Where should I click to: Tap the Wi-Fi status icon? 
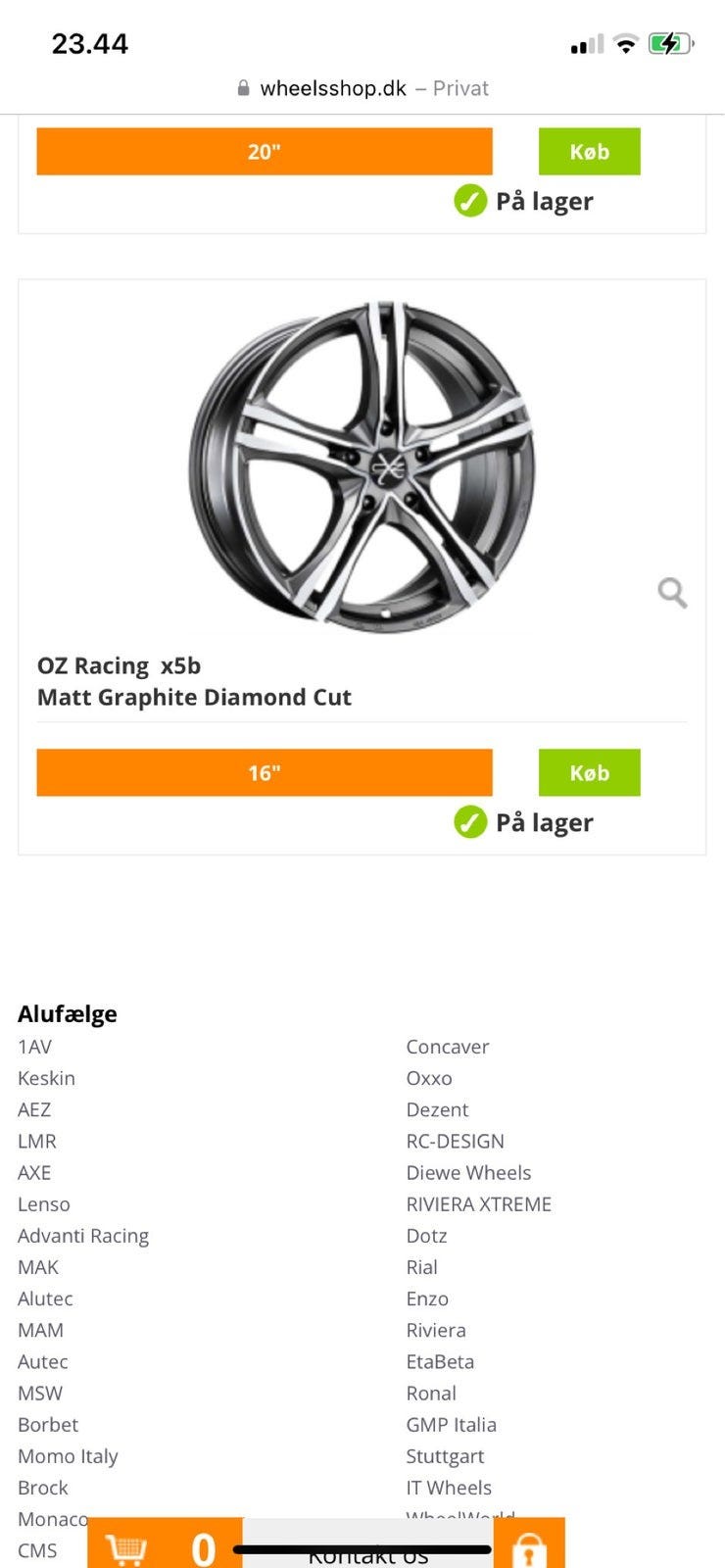(625, 44)
